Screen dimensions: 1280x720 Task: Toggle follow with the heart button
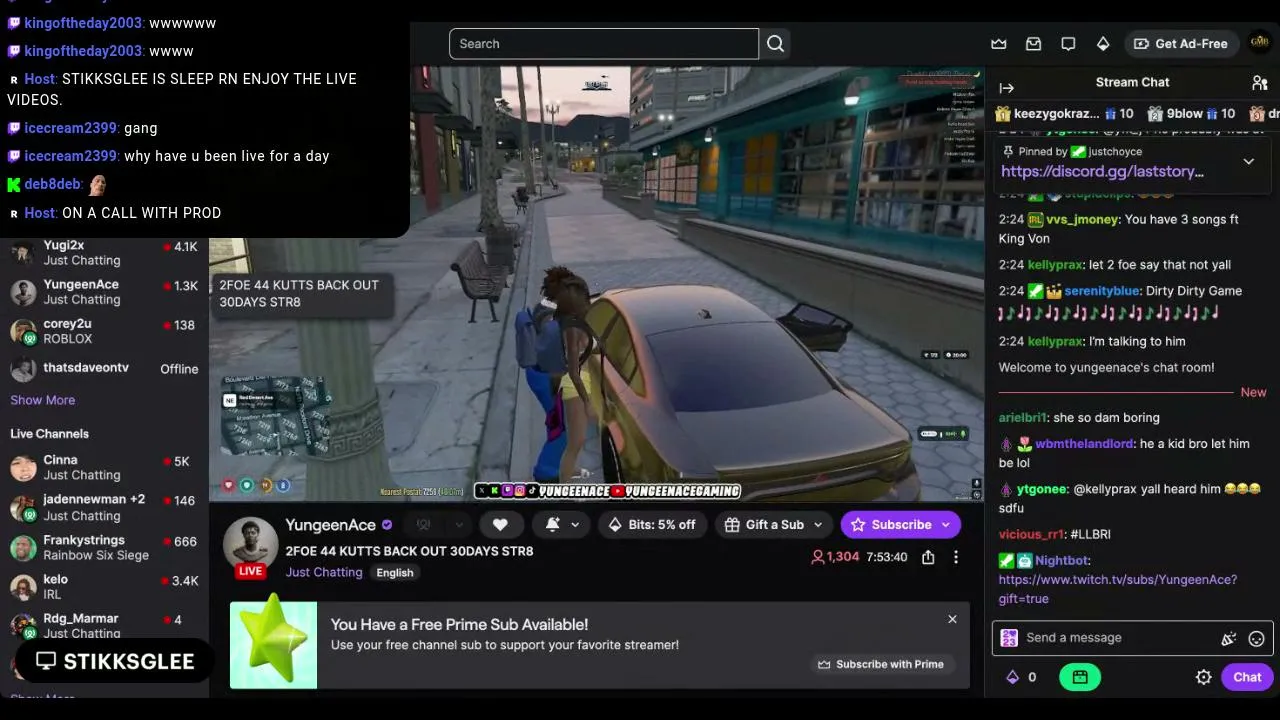pyautogui.click(x=500, y=525)
